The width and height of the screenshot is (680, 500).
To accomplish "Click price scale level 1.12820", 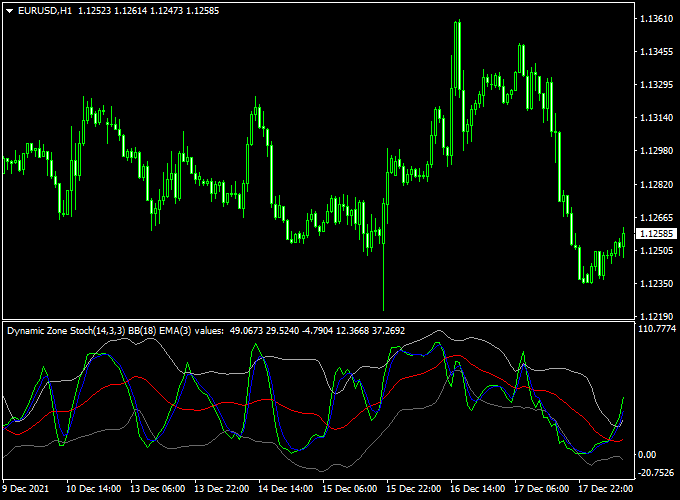I will 657,185.
